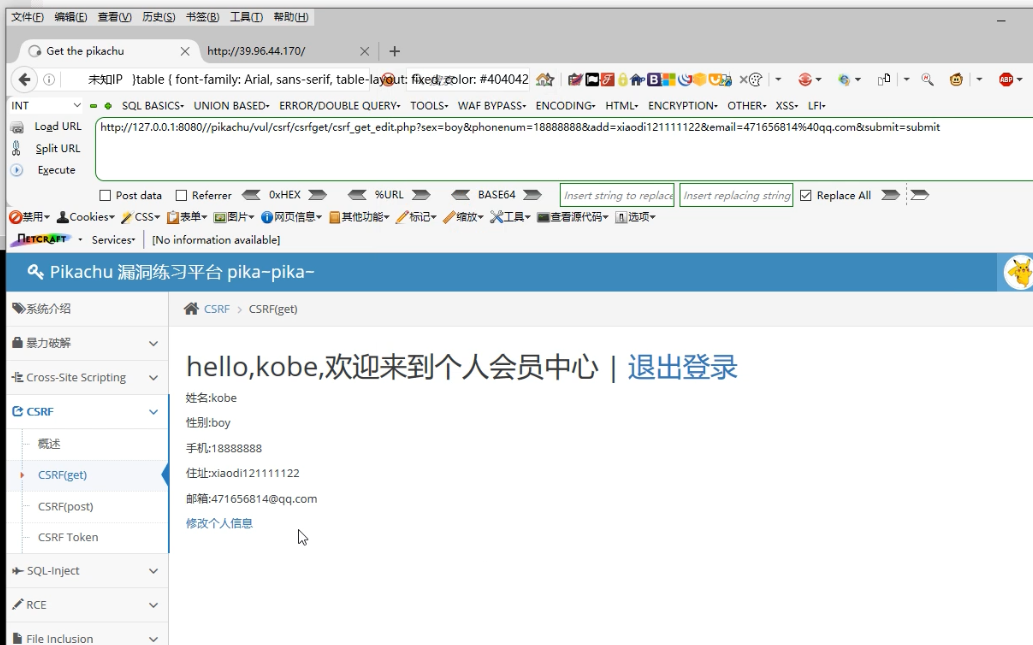Enable the Referrer checkbox
This screenshot has height=645, width=1033.
(x=181, y=194)
